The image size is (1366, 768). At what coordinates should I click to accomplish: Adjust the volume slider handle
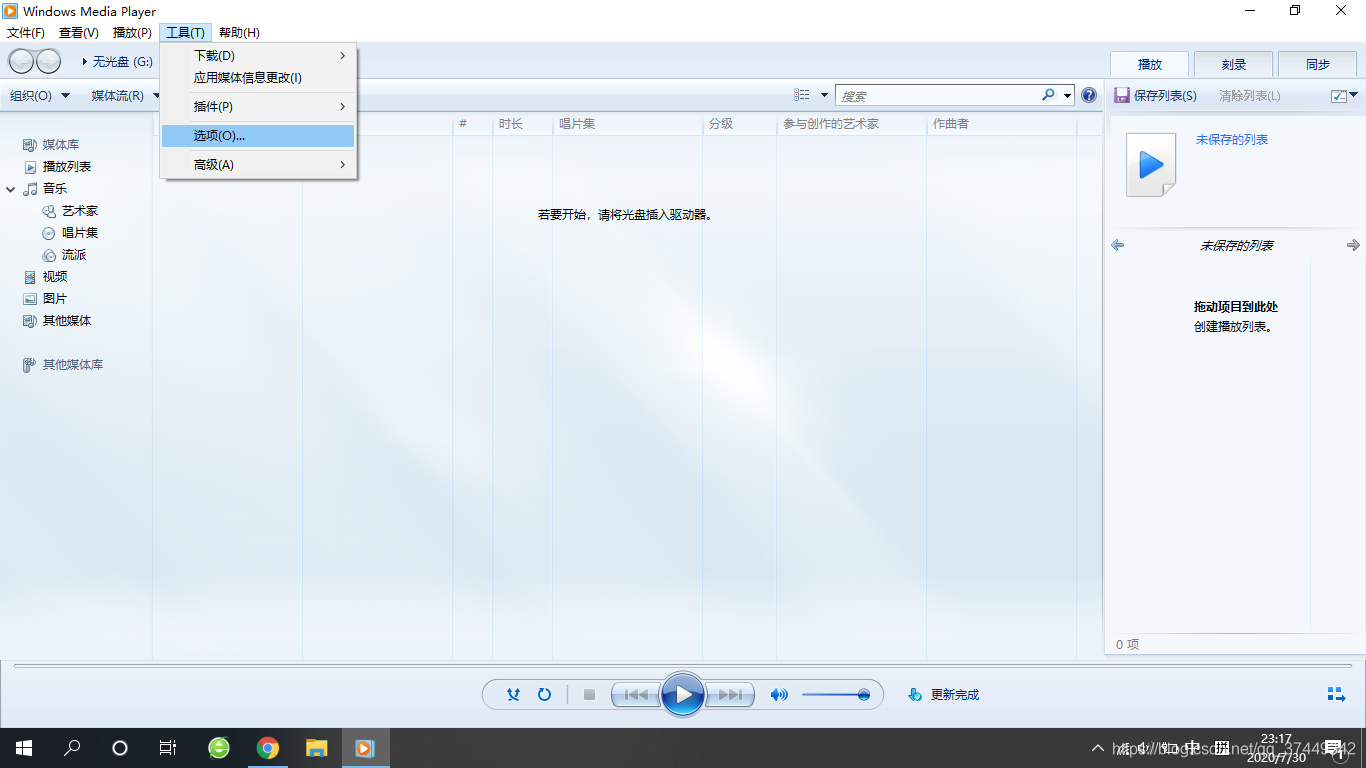(864, 694)
